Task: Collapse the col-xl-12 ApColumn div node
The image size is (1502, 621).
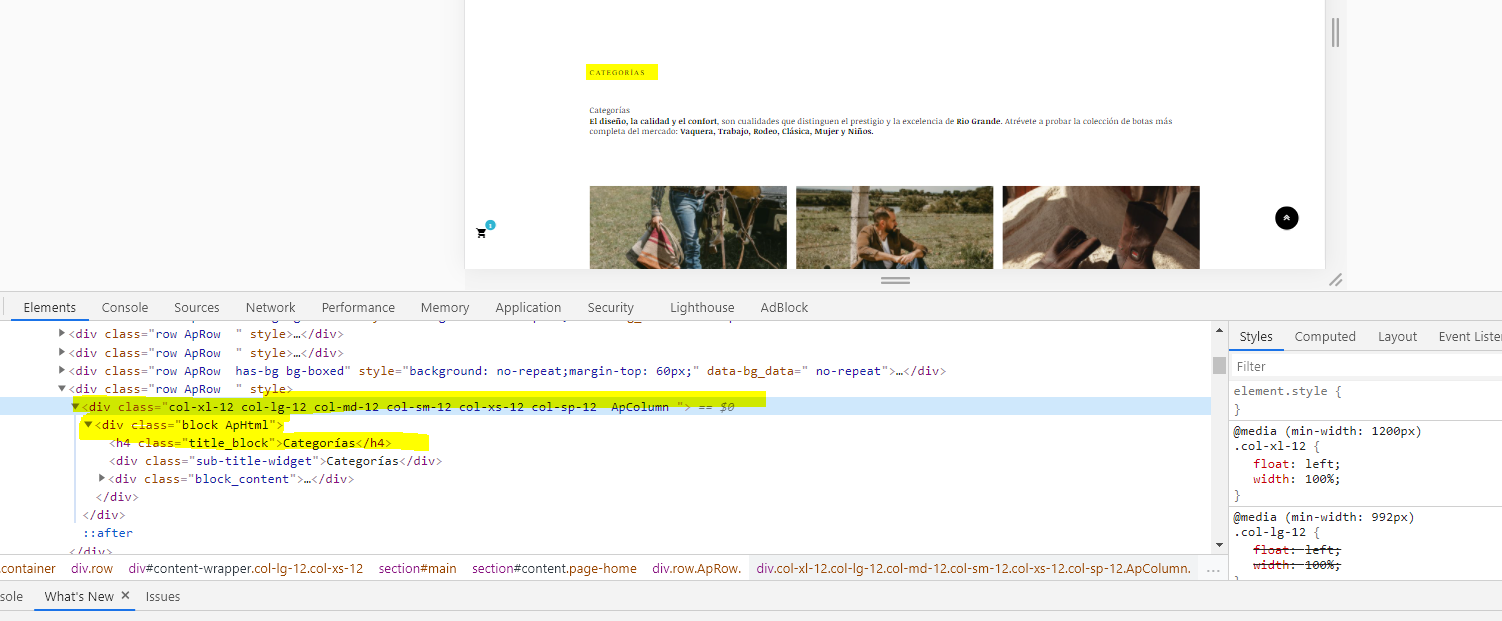Action: coord(76,407)
